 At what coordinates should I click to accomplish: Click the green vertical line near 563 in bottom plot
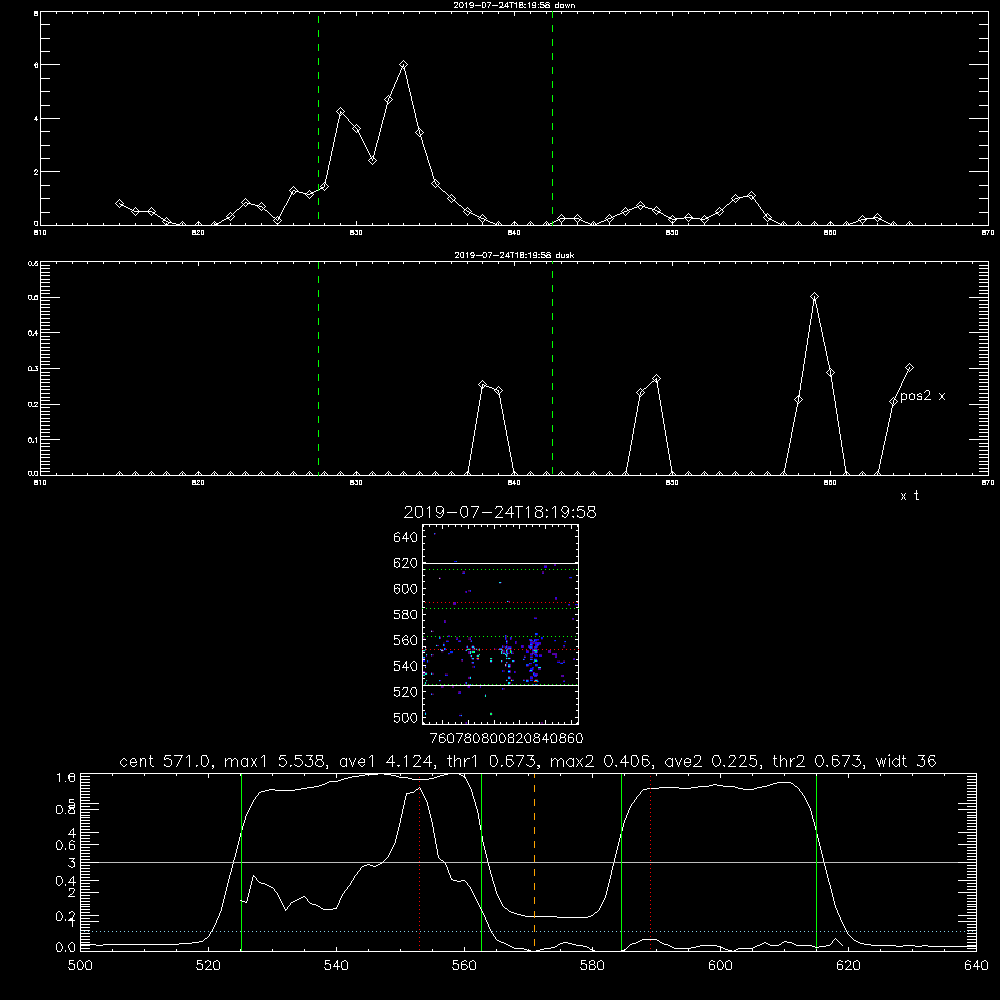[x=482, y=862]
